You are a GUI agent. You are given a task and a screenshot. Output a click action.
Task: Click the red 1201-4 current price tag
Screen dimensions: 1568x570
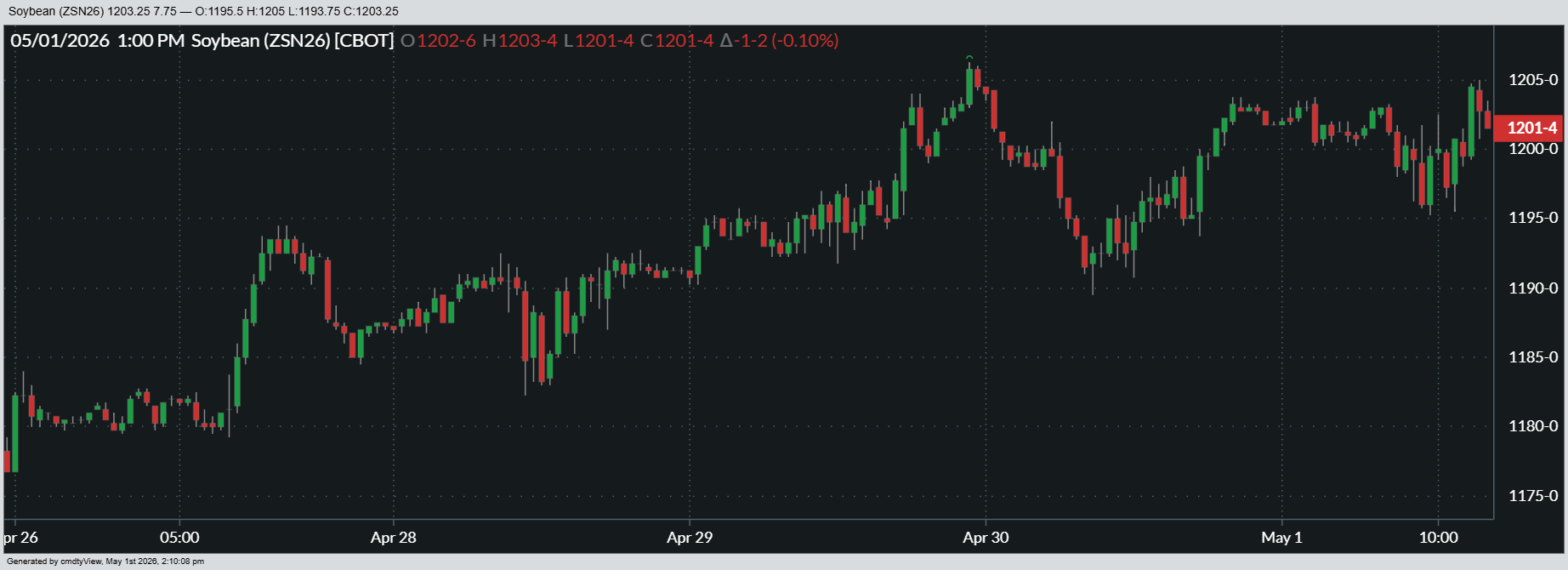[1529, 128]
